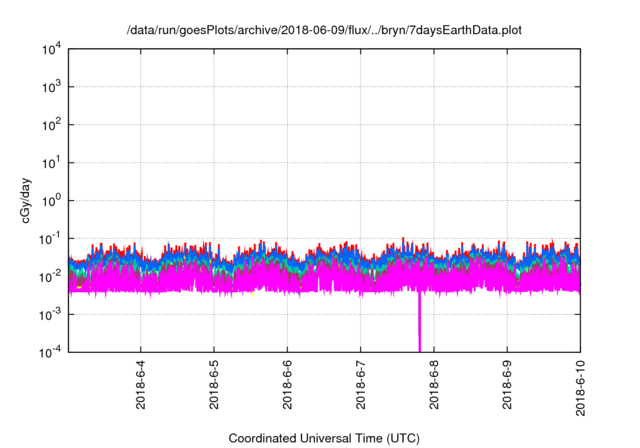The height and width of the screenshot is (448, 640).
Task: Click the 2018-6-6 date tick label
Action: click(287, 385)
